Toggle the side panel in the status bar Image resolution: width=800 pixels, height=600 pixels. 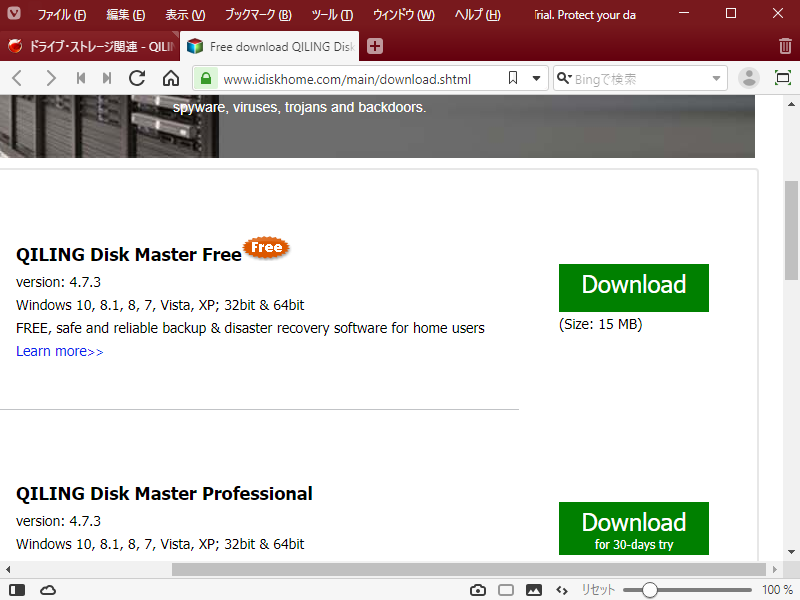(x=17, y=590)
